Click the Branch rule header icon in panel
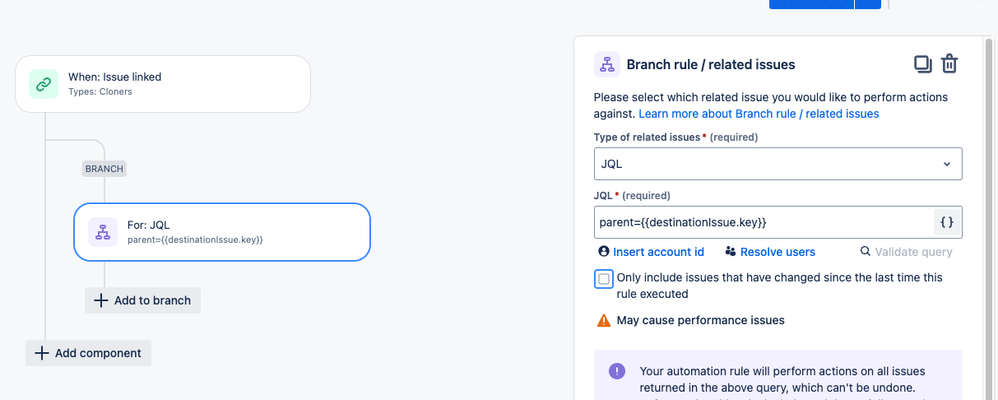Screen dimensions: 998x400 tap(607, 64)
